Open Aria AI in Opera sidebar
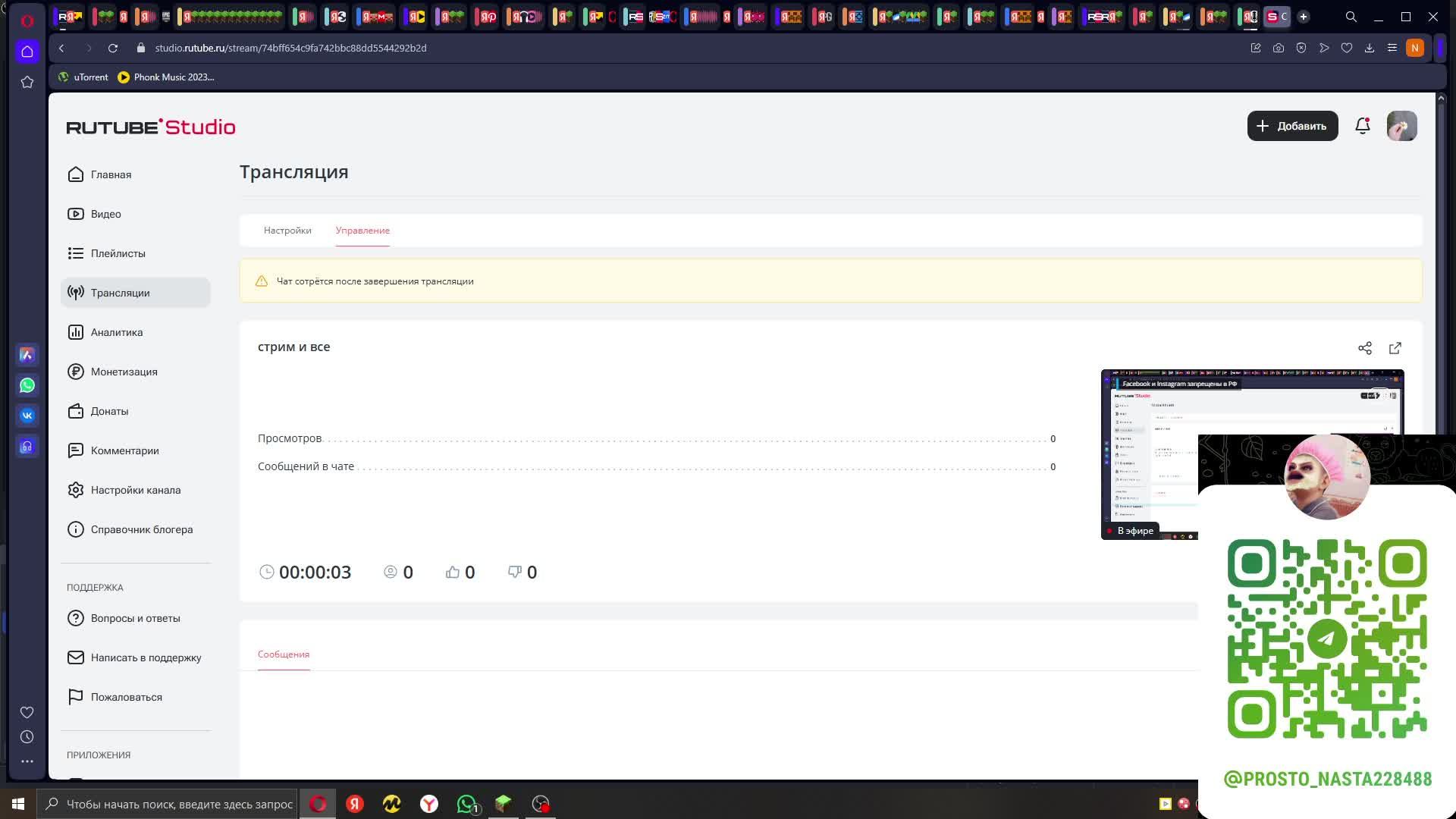The image size is (1456, 819). coord(27,355)
